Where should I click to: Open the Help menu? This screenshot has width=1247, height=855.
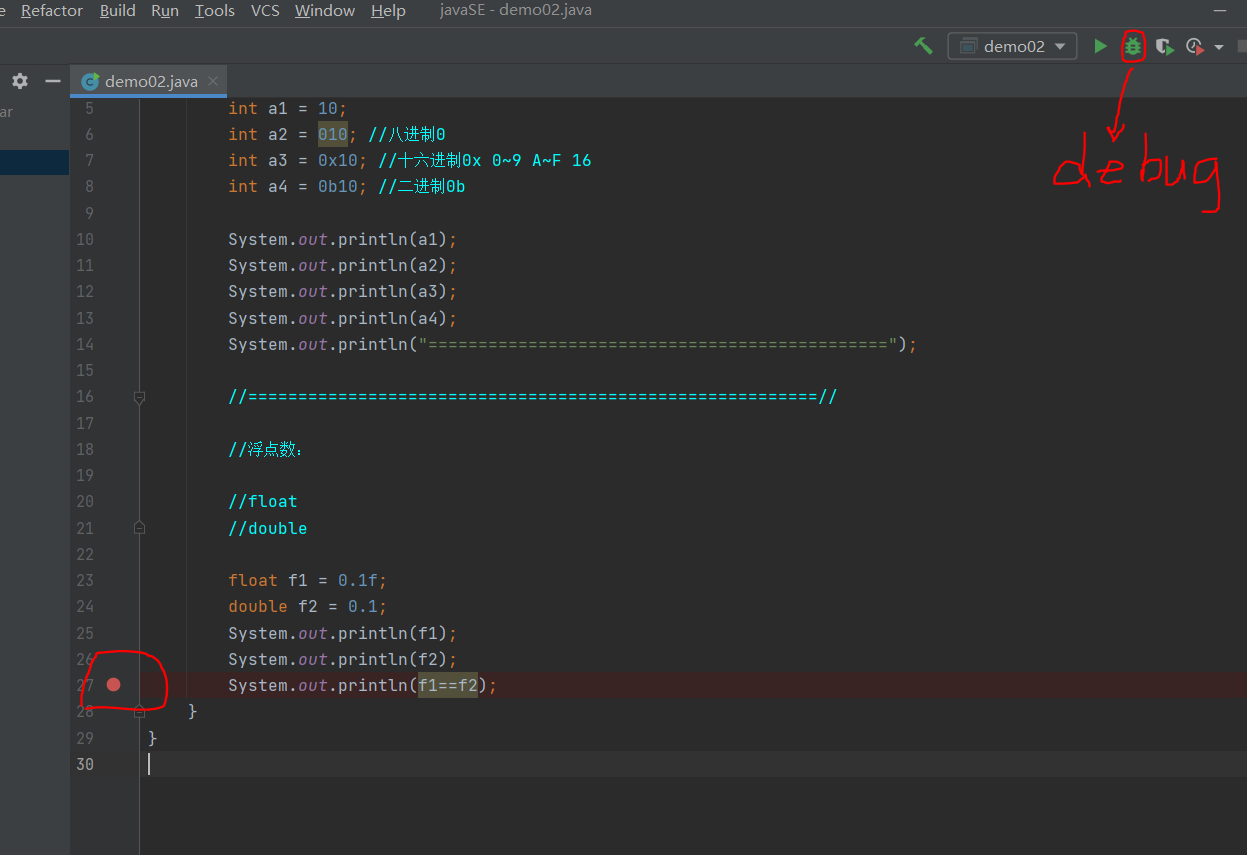click(x=388, y=11)
